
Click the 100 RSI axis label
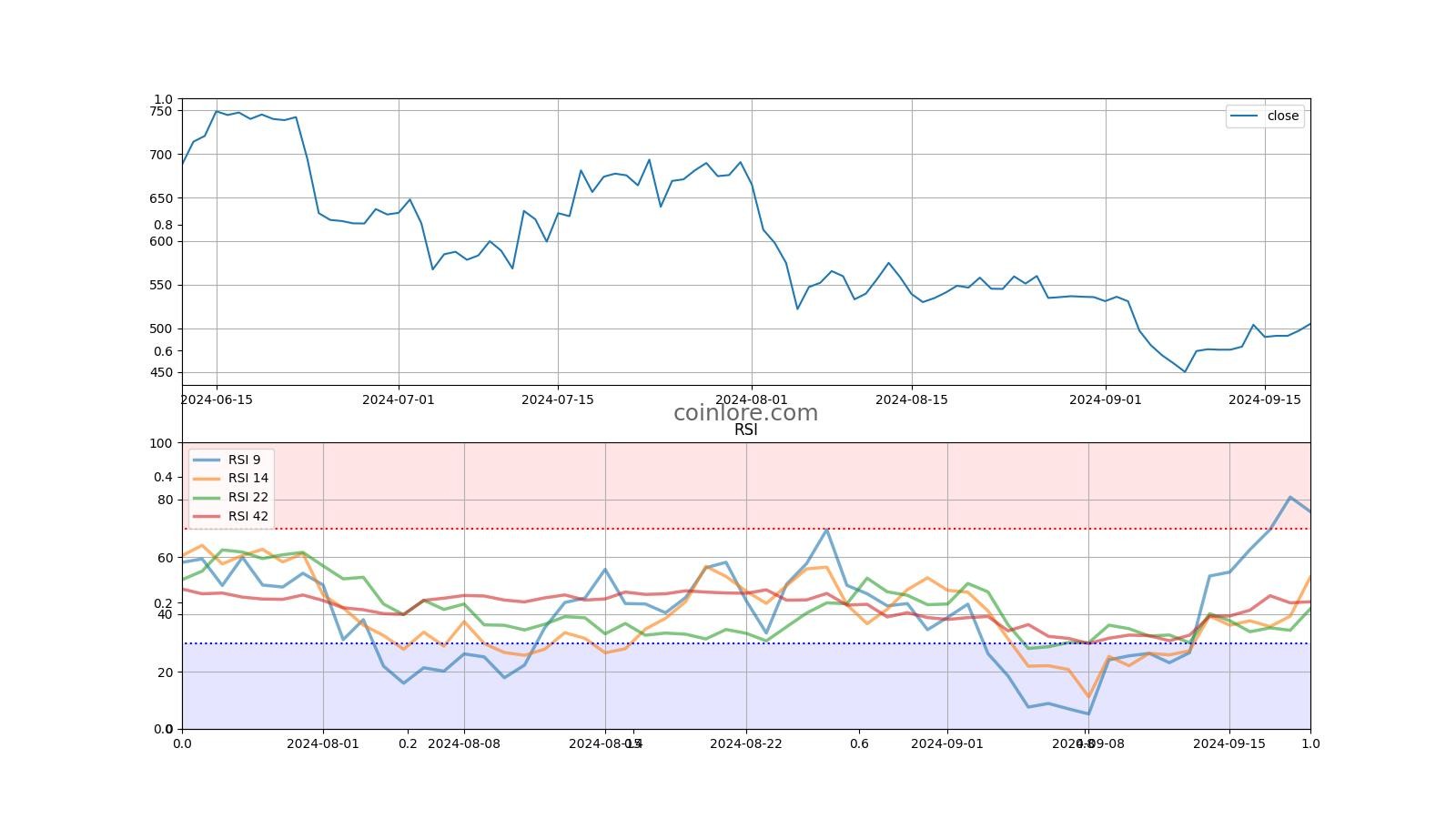[x=161, y=443]
